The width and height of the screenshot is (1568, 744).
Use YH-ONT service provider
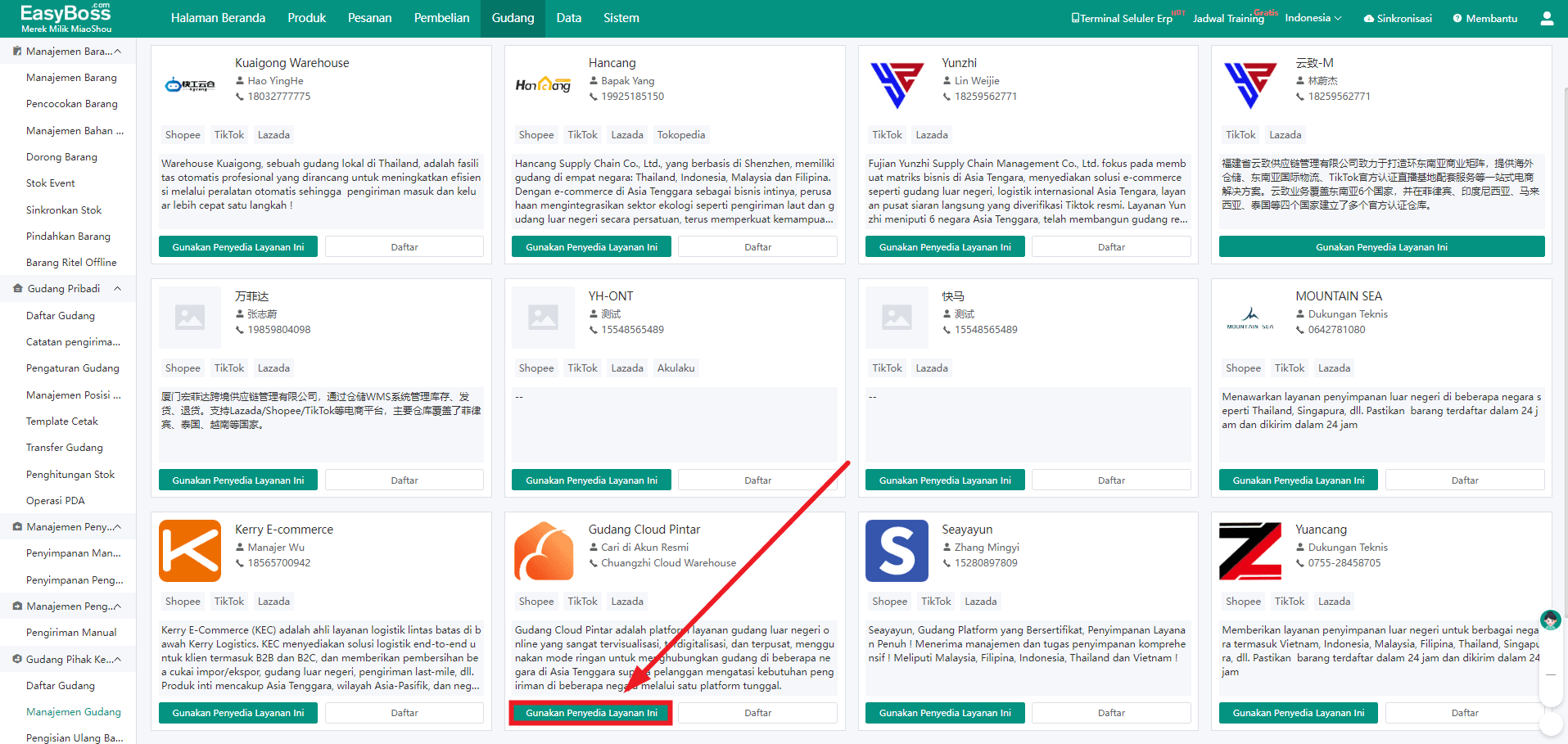591,480
